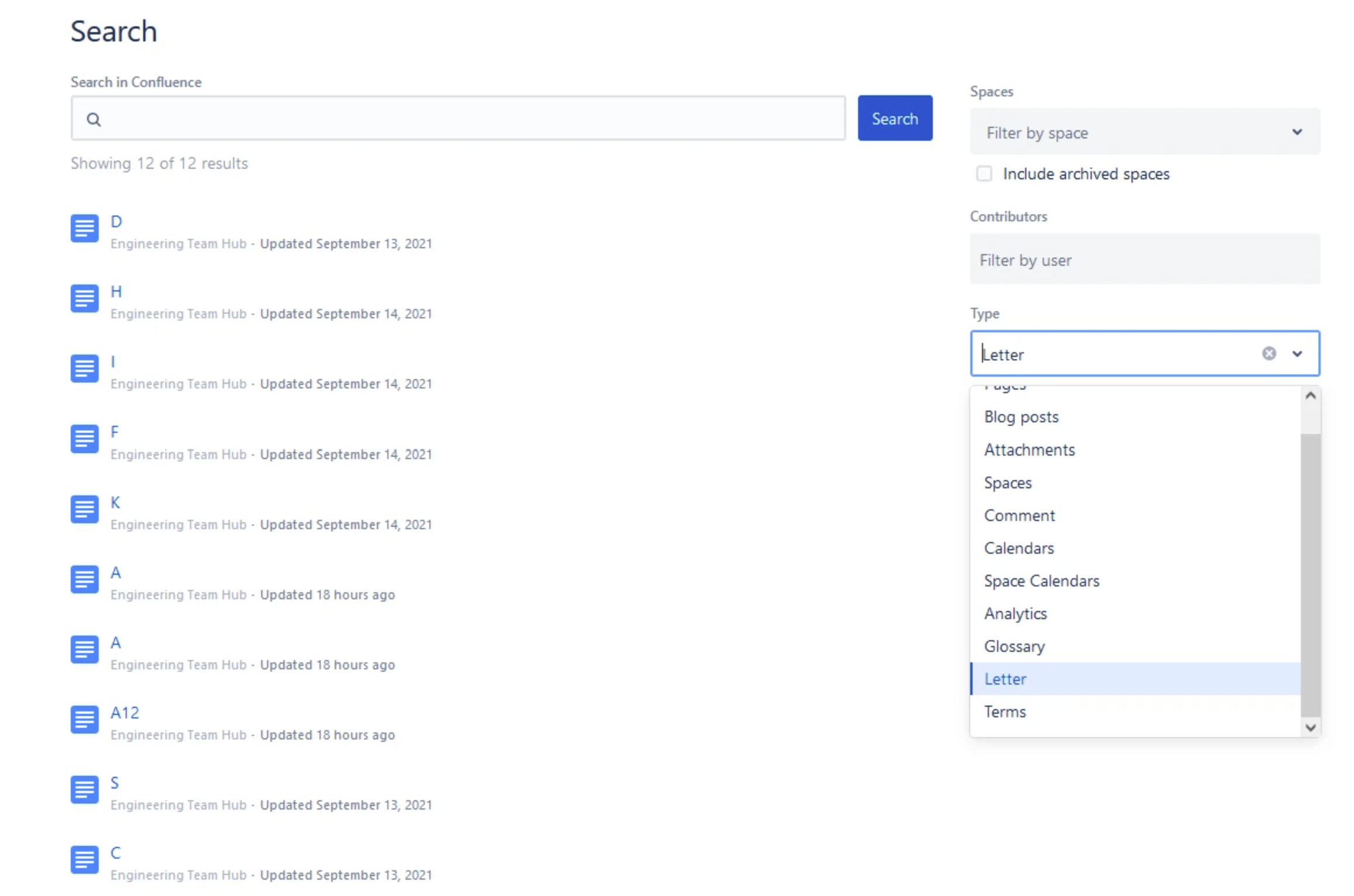
Task: Open the result titled F
Action: (114, 431)
